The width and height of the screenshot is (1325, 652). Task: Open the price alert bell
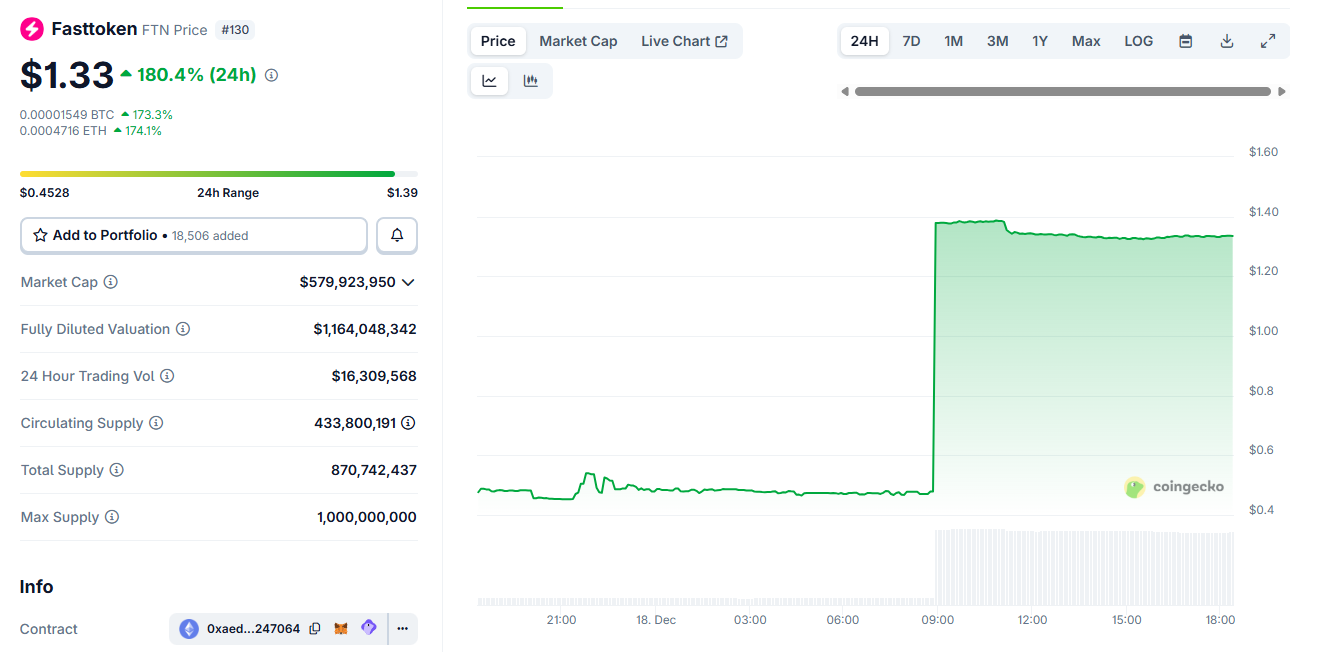pos(397,235)
